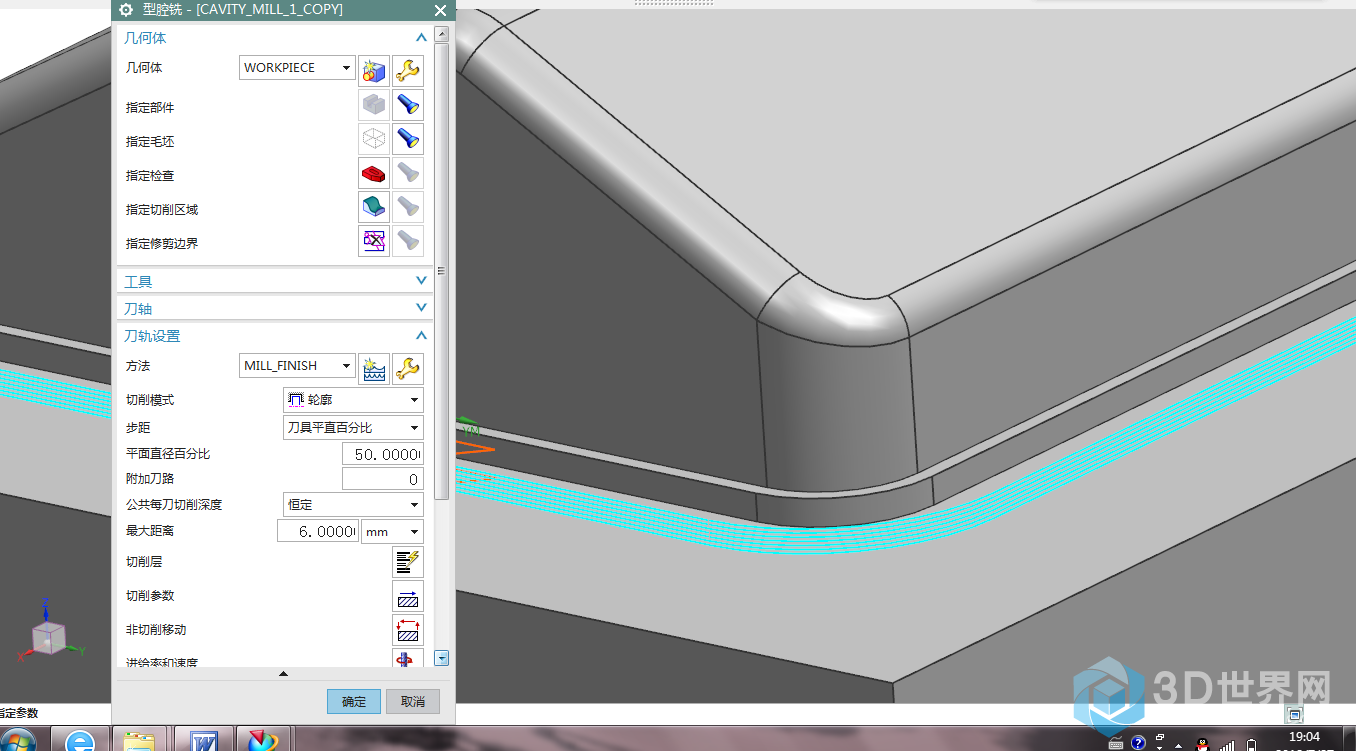Collapse the 刀轨设置 section
Image resolution: width=1356 pixels, height=751 pixels.
[x=421, y=336]
